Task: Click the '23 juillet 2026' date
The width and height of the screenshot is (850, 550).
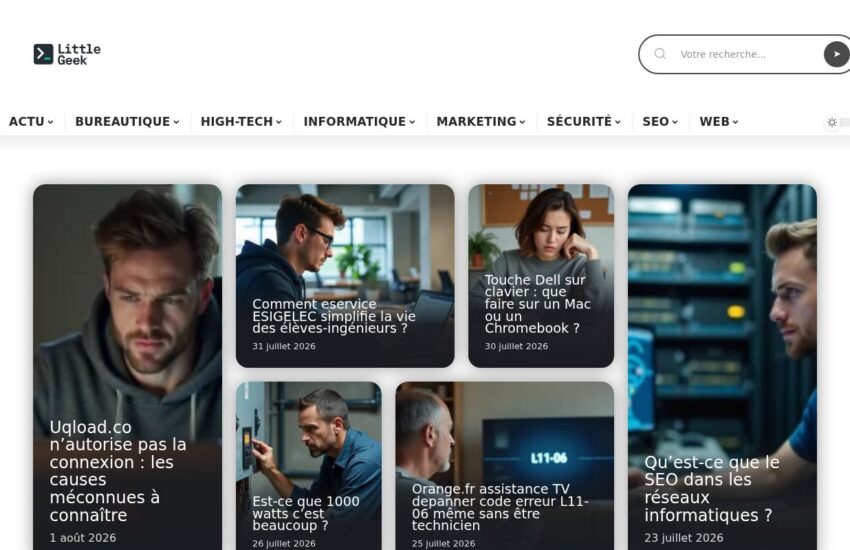Action: 684,538
